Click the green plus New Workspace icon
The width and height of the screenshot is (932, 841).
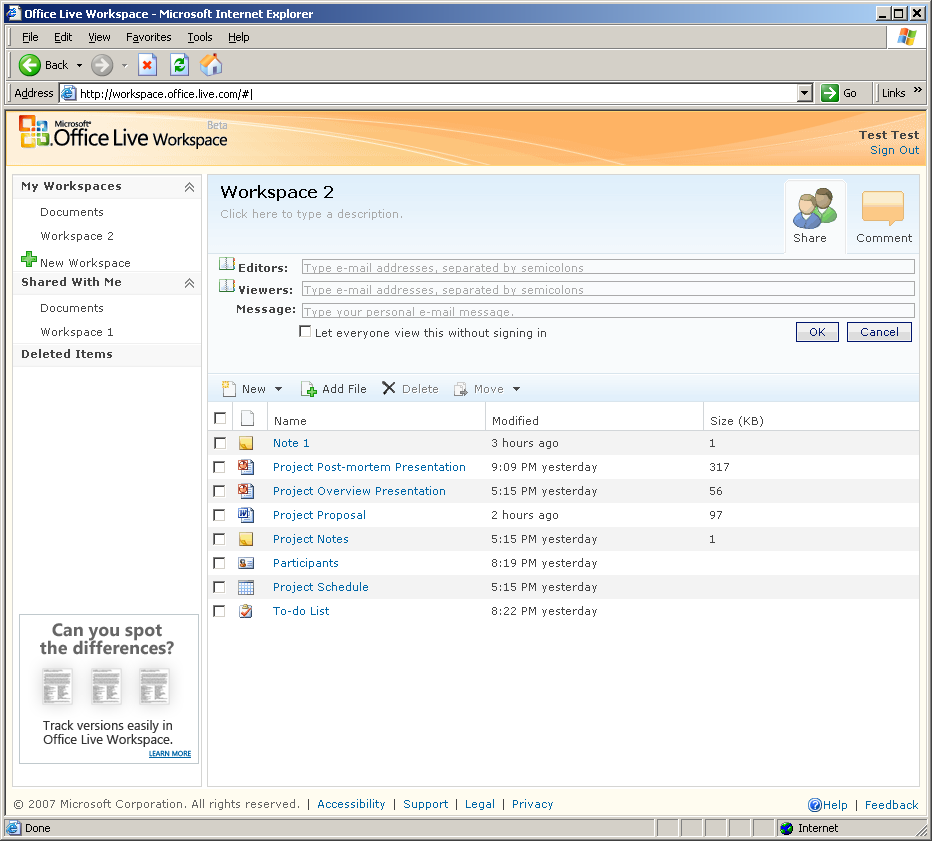29,259
